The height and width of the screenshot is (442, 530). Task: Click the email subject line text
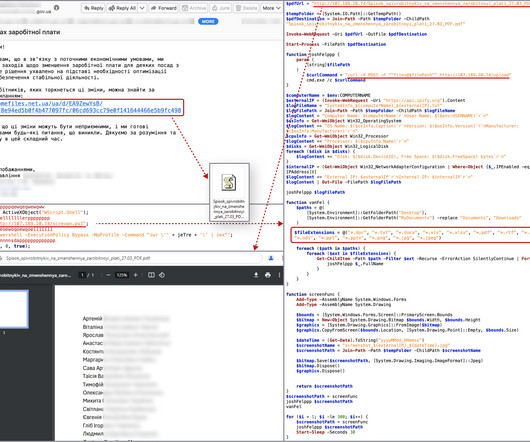30,32
